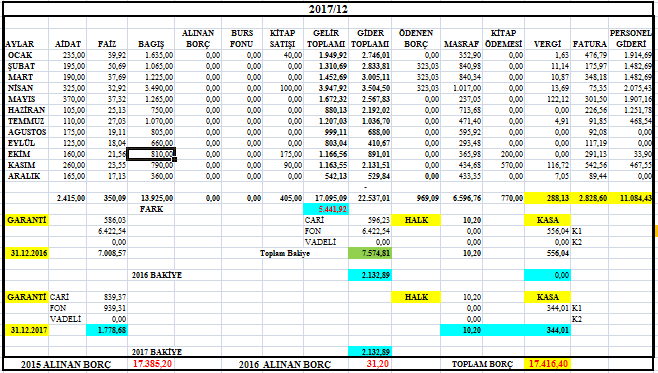Select the 2015 ALINAN BORÇ amount 17.385,20
The width and height of the screenshot is (658, 373).
coord(151,364)
